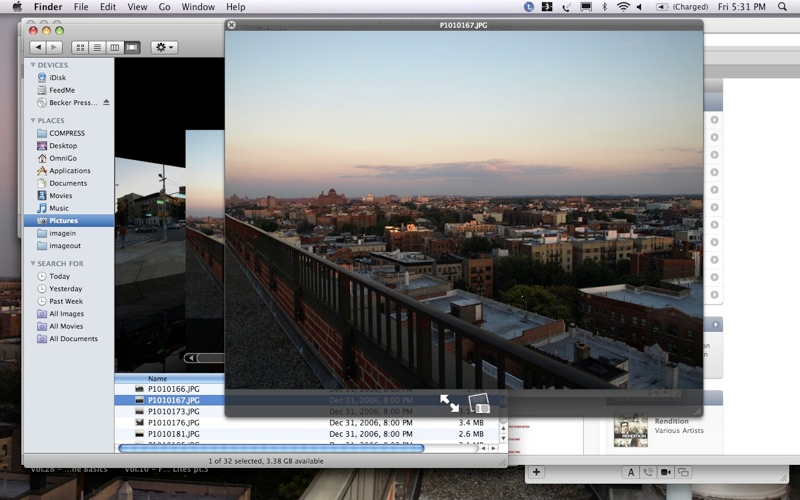
Task: Switch Finder to icon view
Action: coord(80,47)
